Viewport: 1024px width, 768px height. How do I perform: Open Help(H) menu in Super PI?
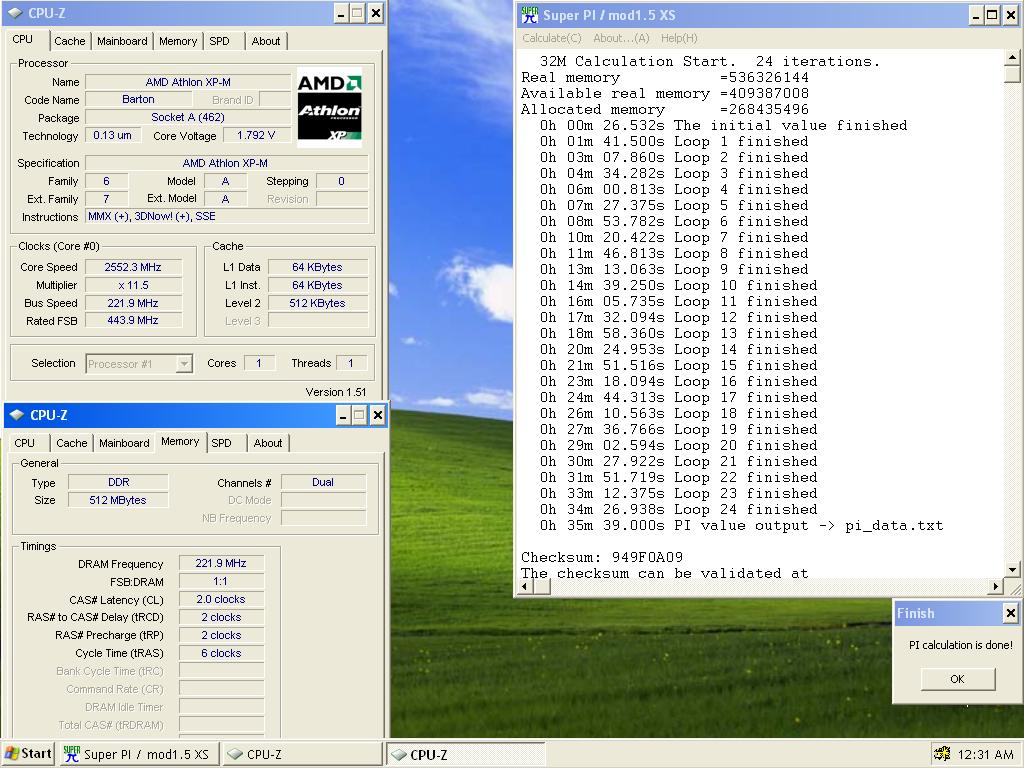pyautogui.click(x=679, y=38)
